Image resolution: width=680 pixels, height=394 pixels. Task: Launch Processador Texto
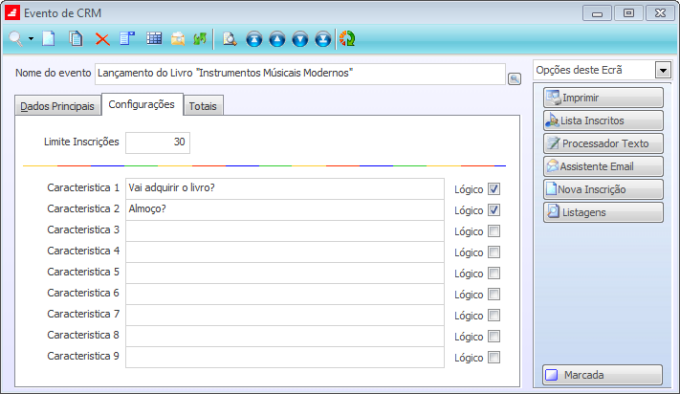pyautogui.click(x=603, y=143)
